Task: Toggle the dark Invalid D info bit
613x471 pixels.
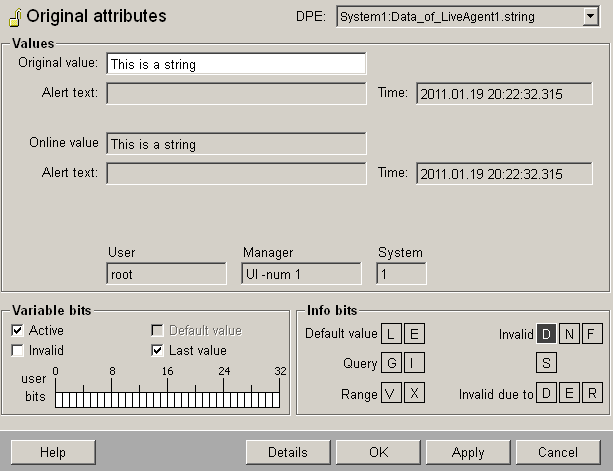Action: click(x=547, y=334)
